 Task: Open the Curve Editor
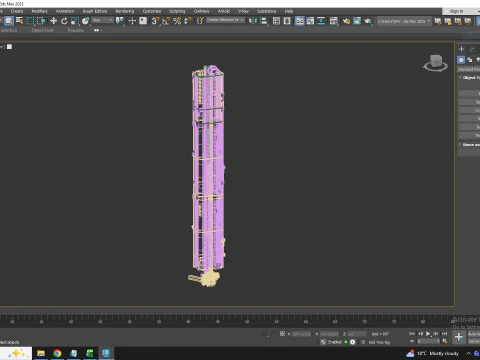310,21
